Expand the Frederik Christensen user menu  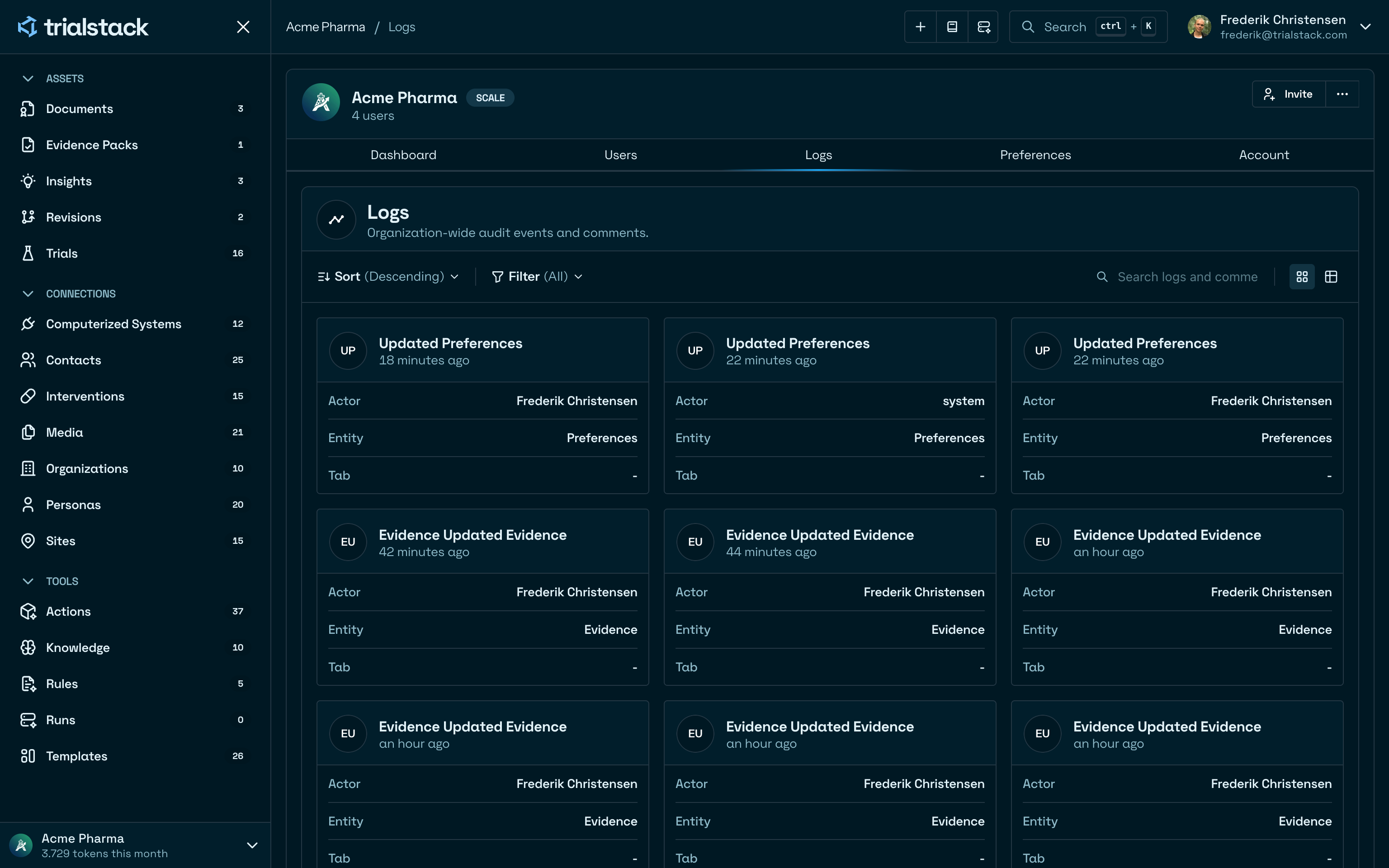pos(1365,27)
